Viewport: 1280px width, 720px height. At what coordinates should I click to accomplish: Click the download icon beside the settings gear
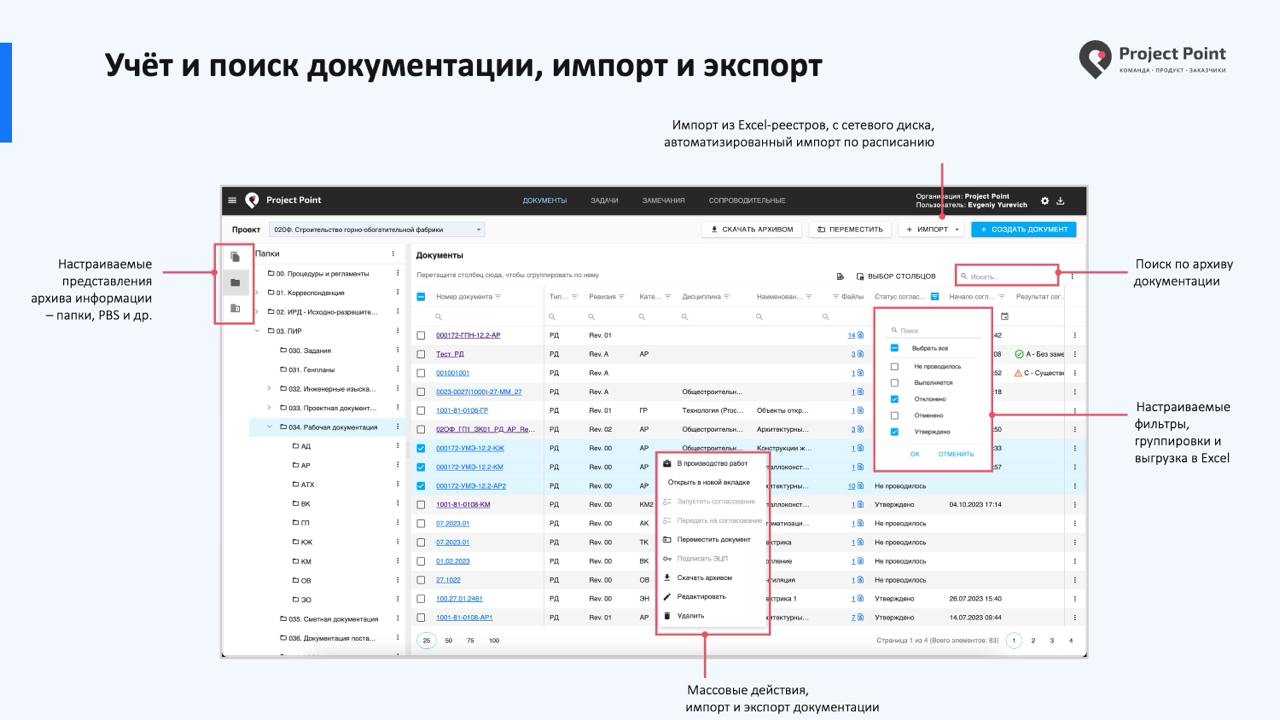[x=1062, y=200]
